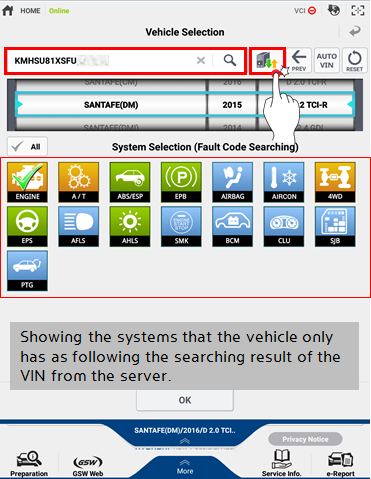This screenshot has height=479, width=371.
Task: Select the 4WD system icon
Action: click(x=335, y=182)
